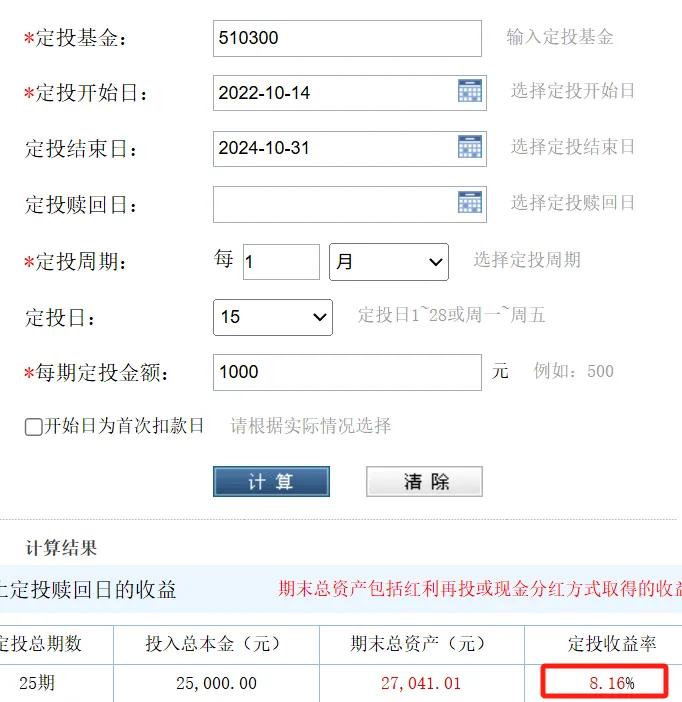Viewport: 682px width, 702px height.
Task: Focus the 每期定投金额 field with 1000
Action: 347,372
